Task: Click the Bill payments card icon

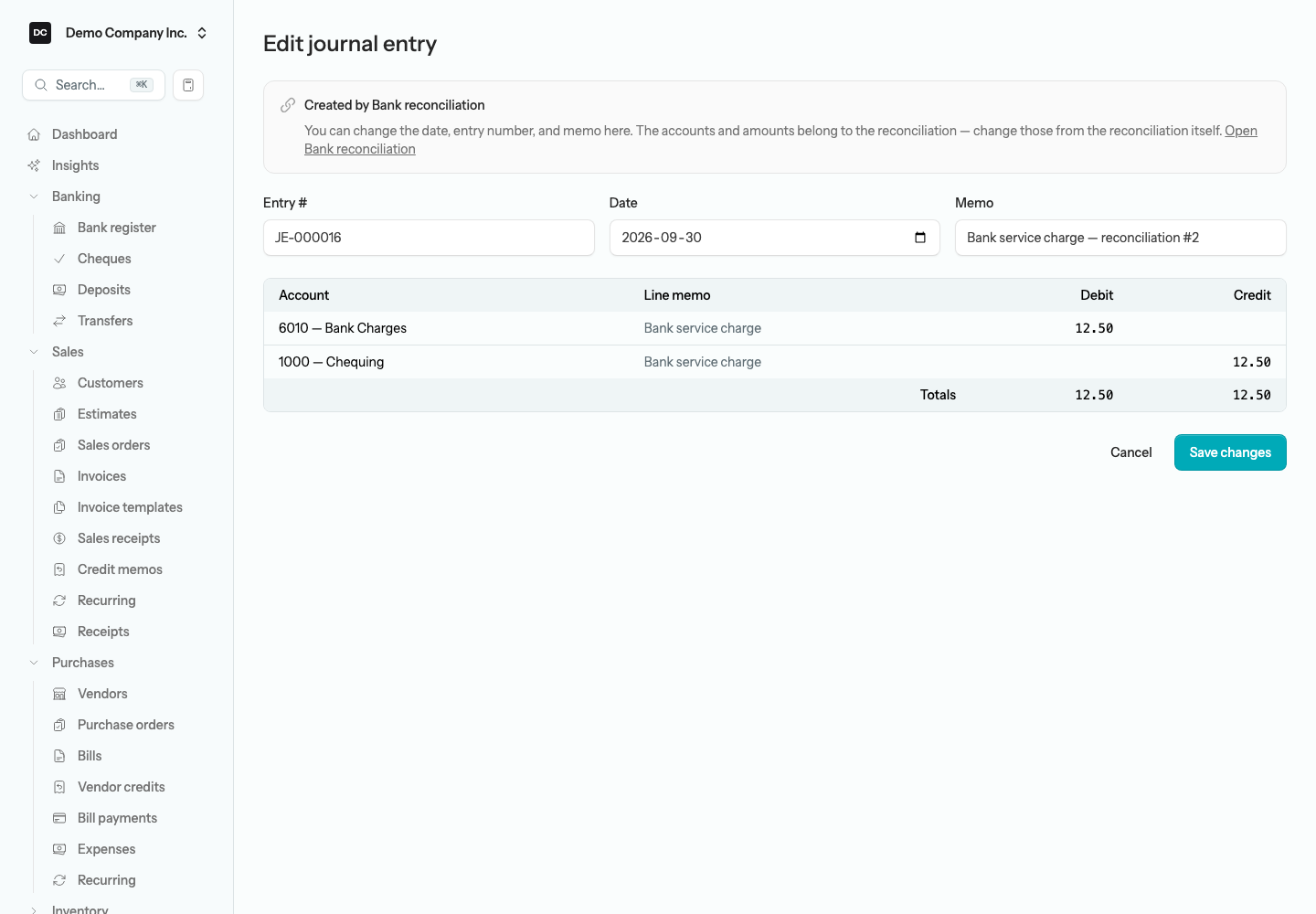Action: click(x=59, y=818)
